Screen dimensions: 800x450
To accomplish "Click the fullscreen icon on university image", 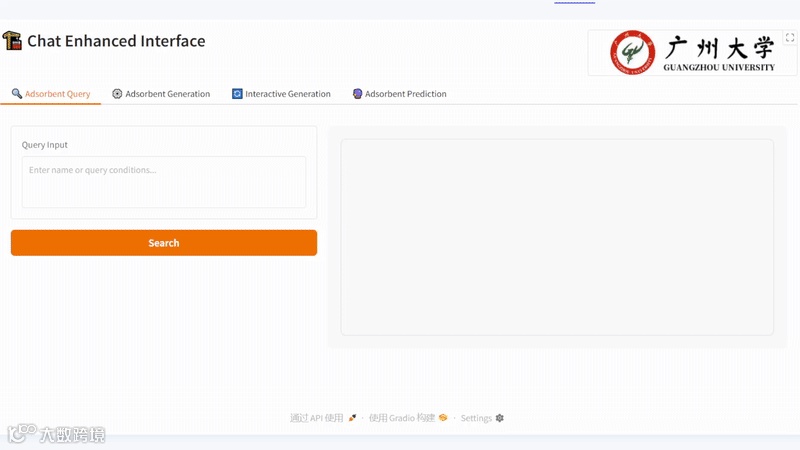I will (x=790, y=38).
